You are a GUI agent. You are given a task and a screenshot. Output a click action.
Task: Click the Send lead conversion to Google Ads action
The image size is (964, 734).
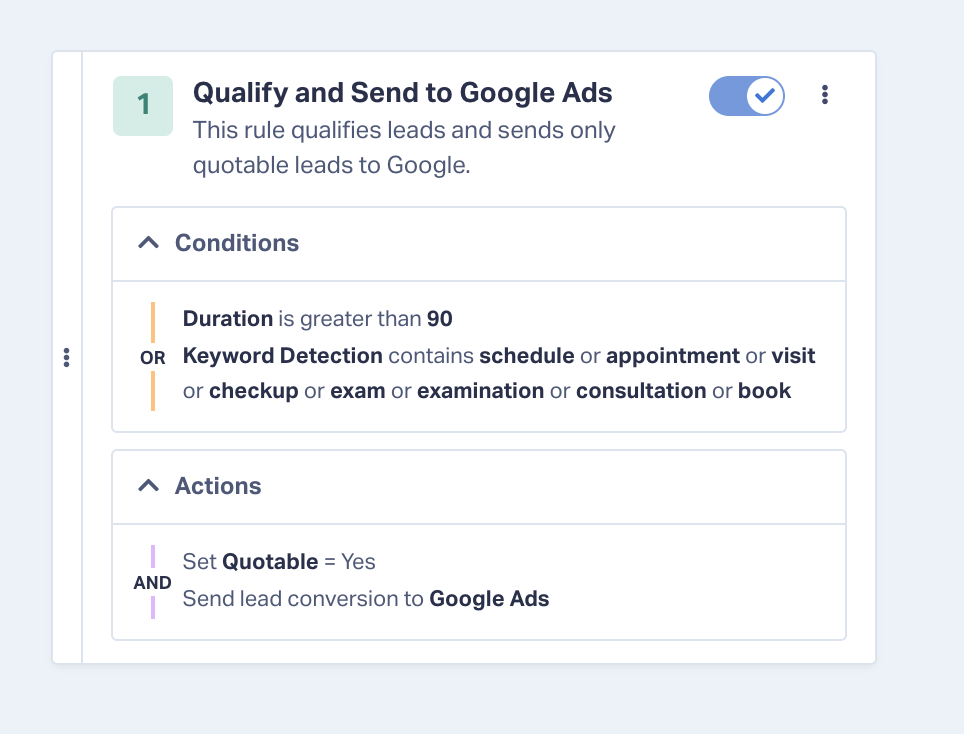click(366, 598)
